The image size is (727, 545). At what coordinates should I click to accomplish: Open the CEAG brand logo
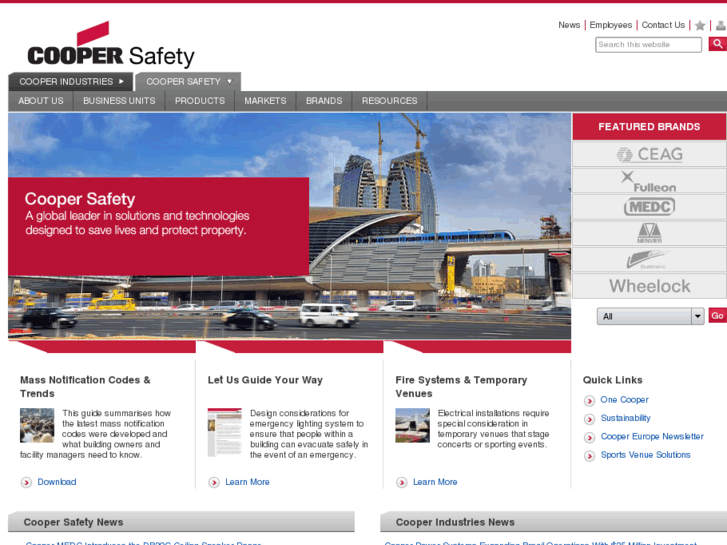[649, 154]
